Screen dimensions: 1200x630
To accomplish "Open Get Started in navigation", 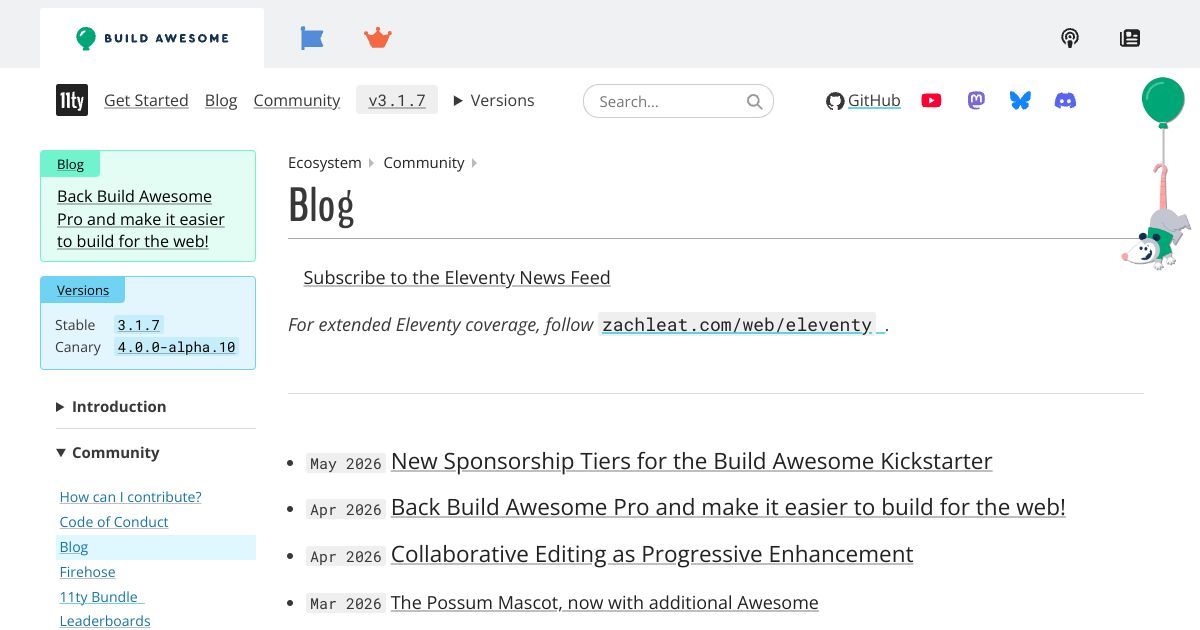I will point(146,100).
